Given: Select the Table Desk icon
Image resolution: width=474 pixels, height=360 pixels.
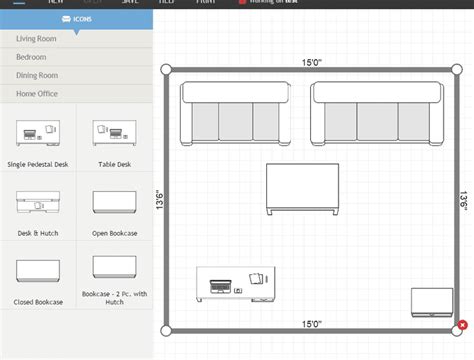Looking at the screenshot, I should (x=114, y=133).
